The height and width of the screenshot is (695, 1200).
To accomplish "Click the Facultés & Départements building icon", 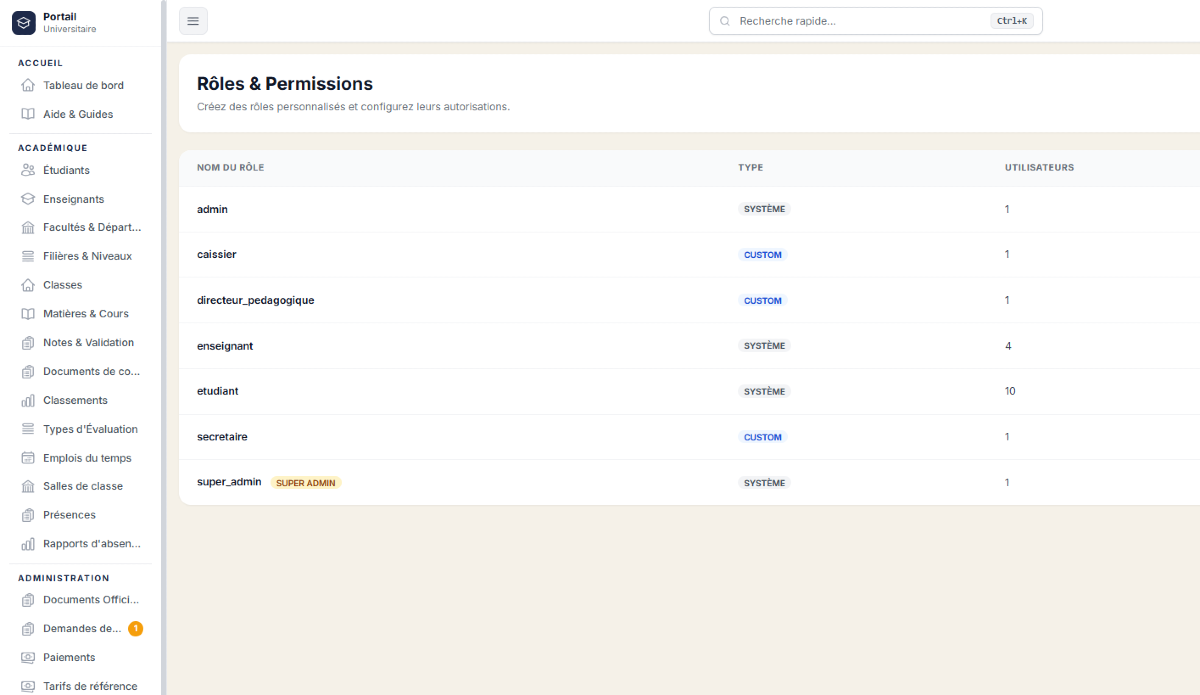I will point(28,227).
